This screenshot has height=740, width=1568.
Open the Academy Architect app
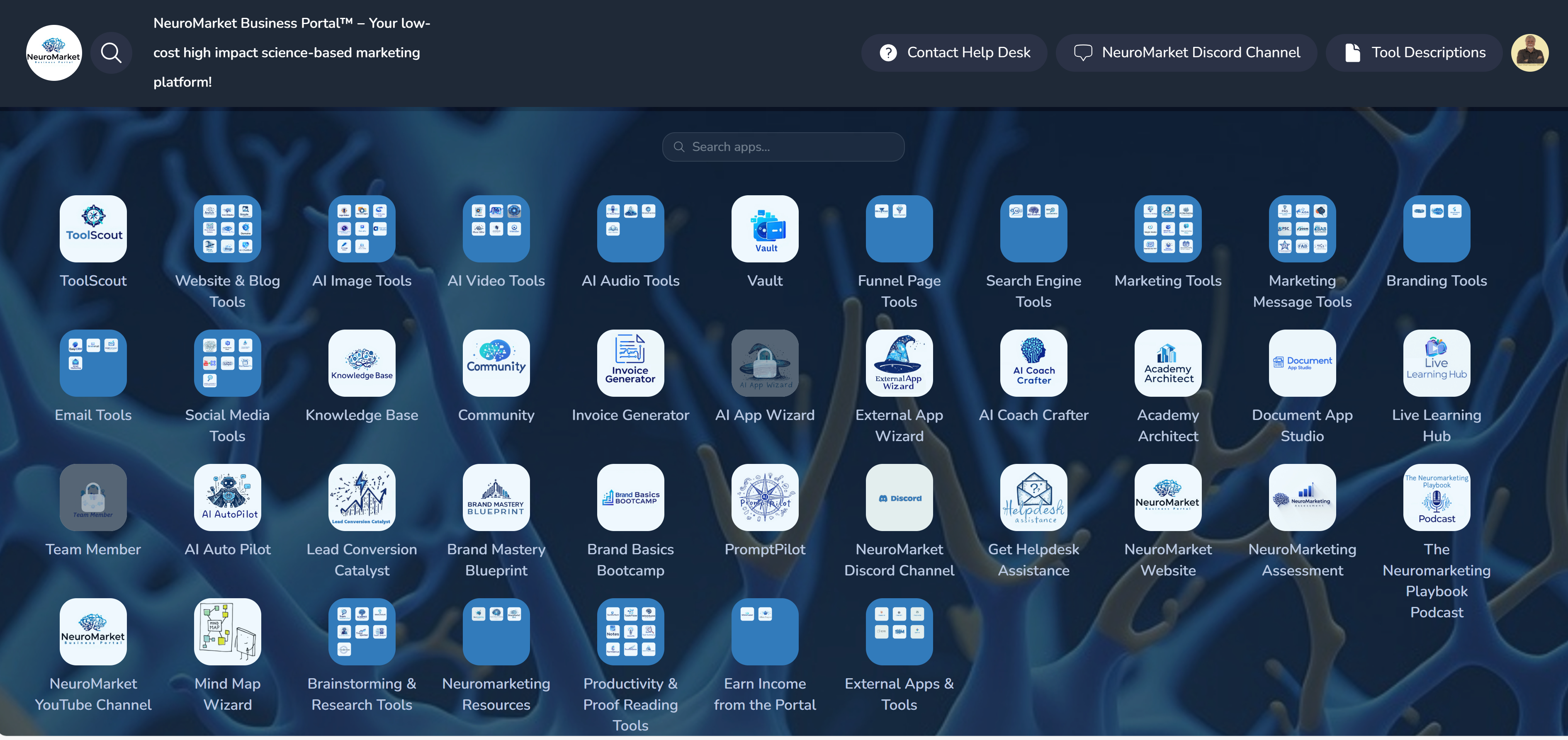1167,363
